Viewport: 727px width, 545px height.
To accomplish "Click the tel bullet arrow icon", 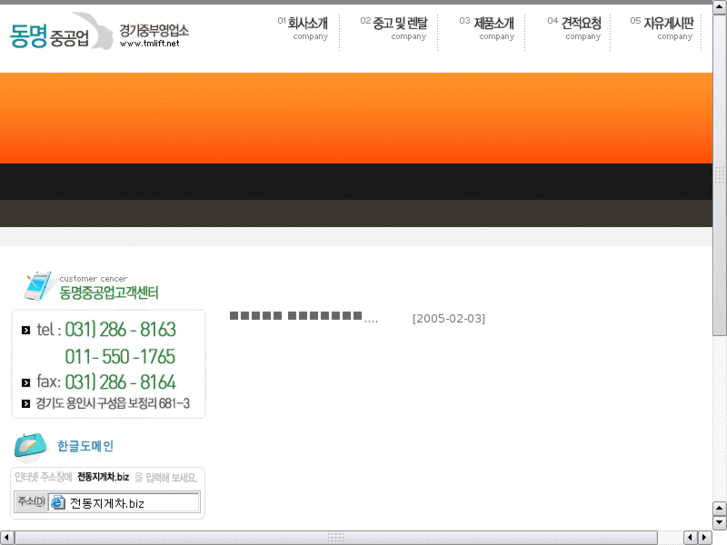I will click(x=26, y=330).
